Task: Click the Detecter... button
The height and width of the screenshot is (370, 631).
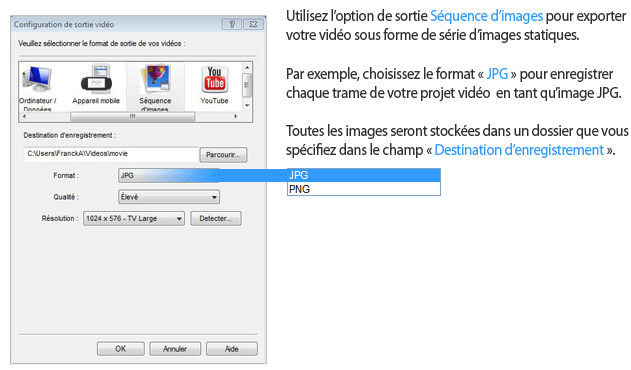Action: pyautogui.click(x=216, y=219)
